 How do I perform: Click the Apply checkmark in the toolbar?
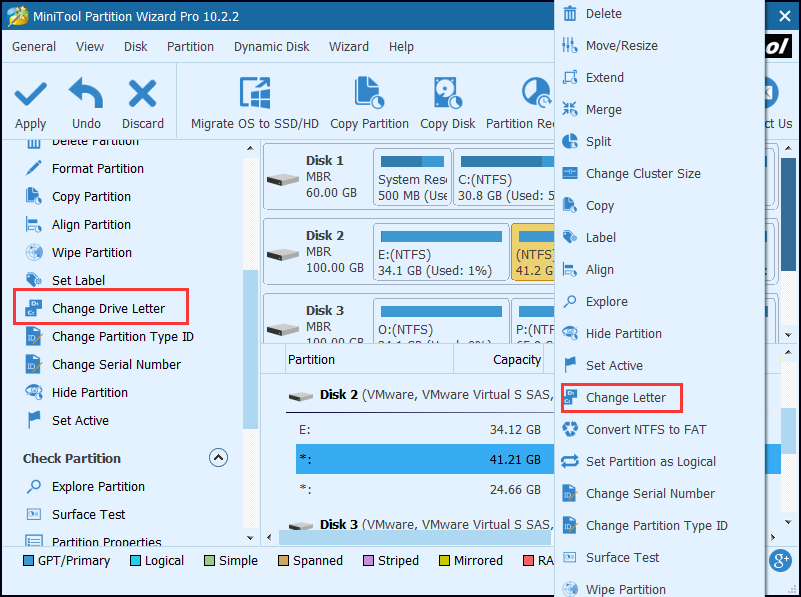point(31,104)
